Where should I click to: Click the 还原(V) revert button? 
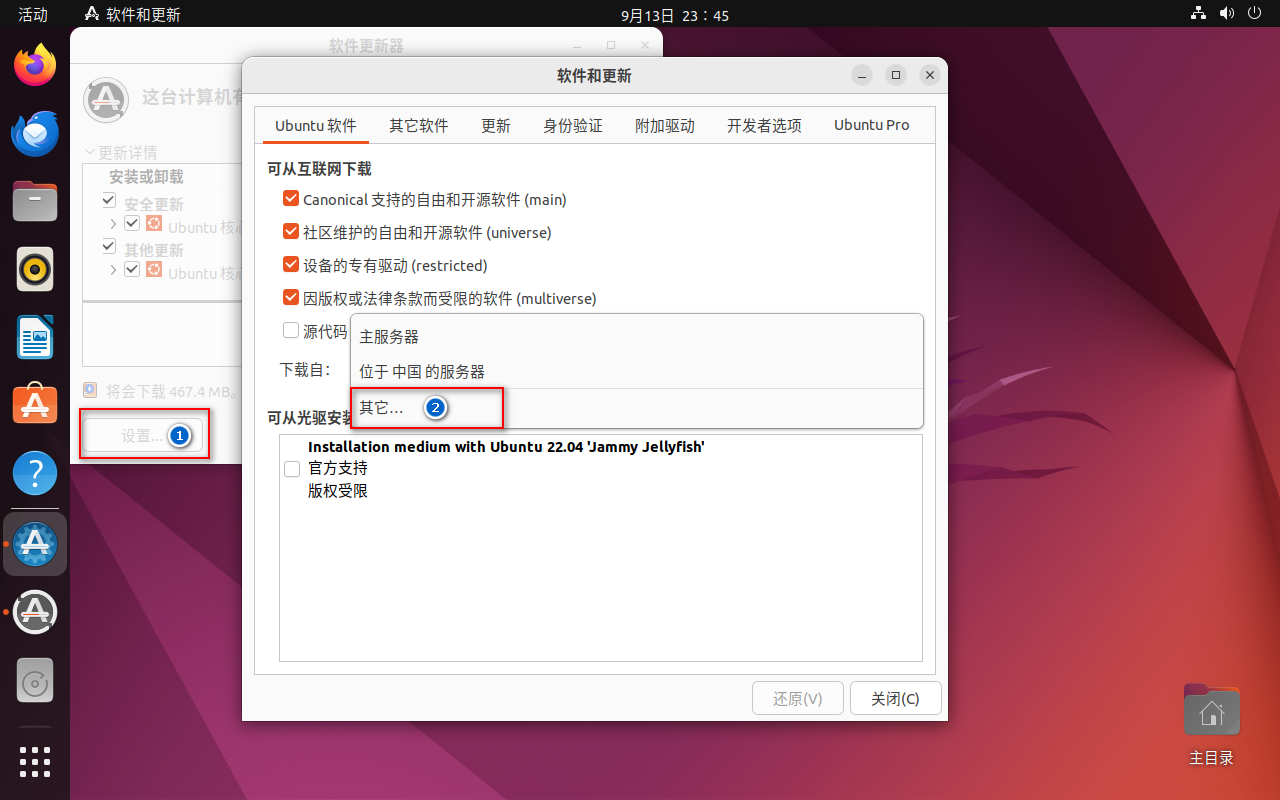(797, 698)
